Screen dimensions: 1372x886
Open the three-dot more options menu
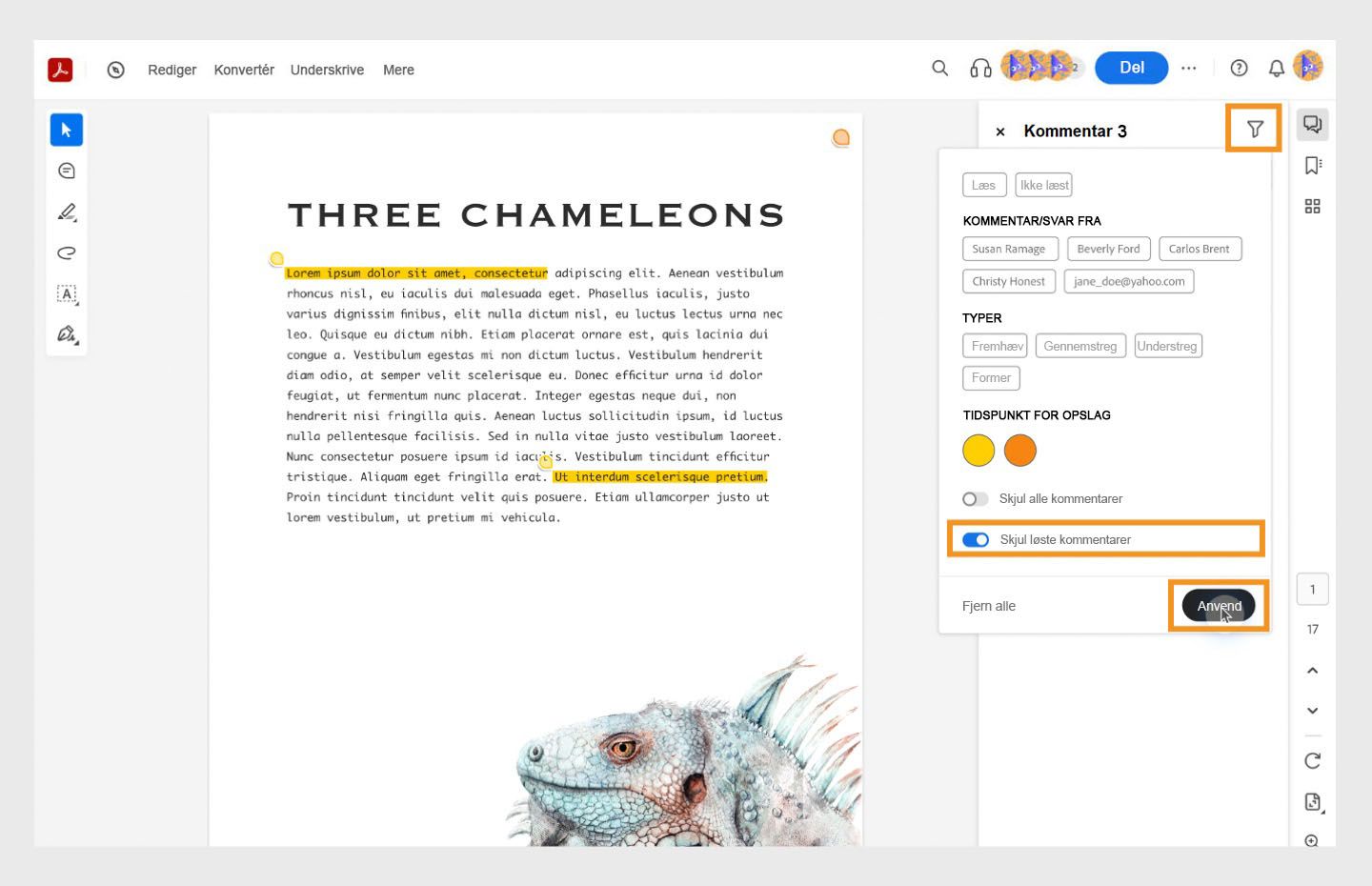tap(1188, 69)
